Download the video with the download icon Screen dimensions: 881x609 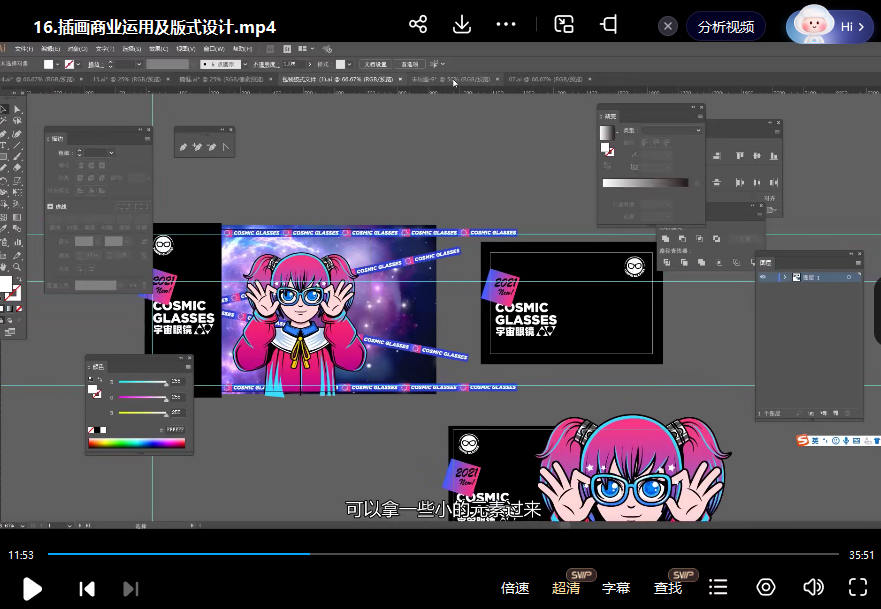coord(461,25)
